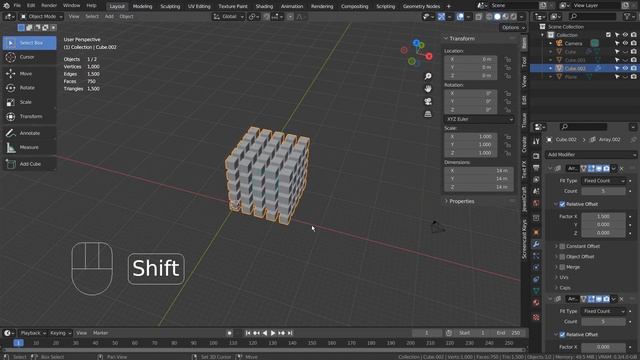Play the animation forward

273,333
